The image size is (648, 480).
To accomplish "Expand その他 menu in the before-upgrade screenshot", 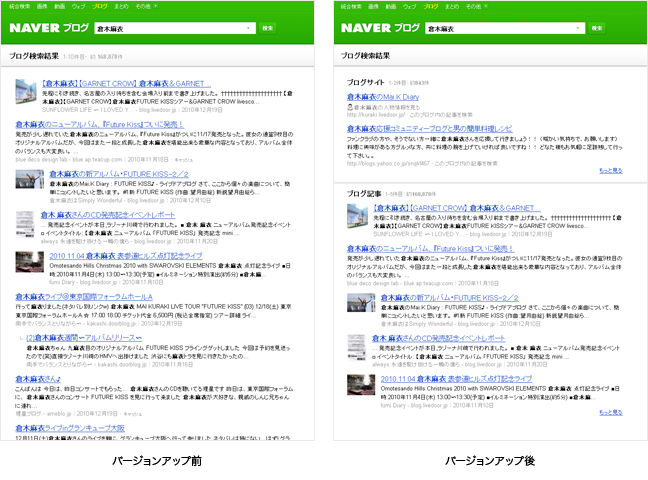I will tap(146, 6).
